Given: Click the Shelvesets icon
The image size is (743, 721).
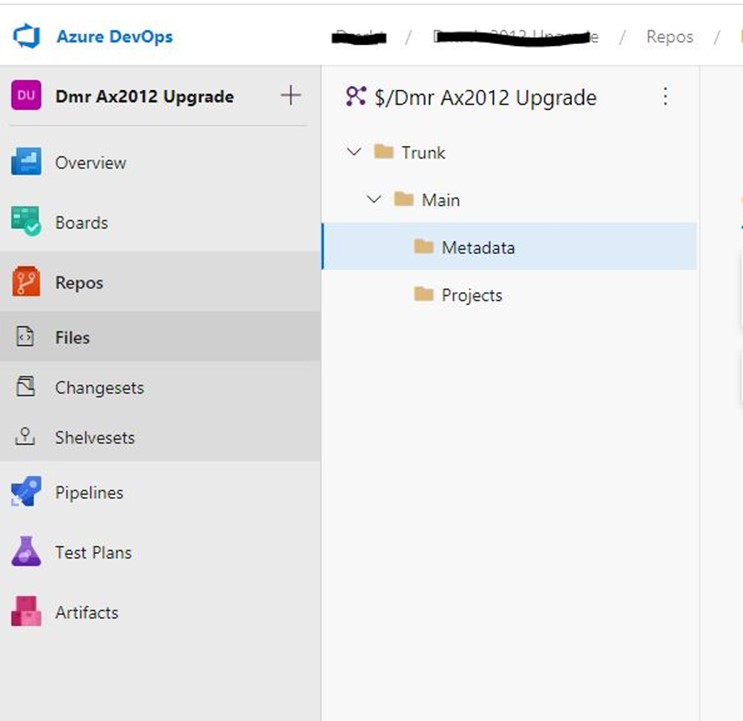Looking at the screenshot, I should pos(25,436).
